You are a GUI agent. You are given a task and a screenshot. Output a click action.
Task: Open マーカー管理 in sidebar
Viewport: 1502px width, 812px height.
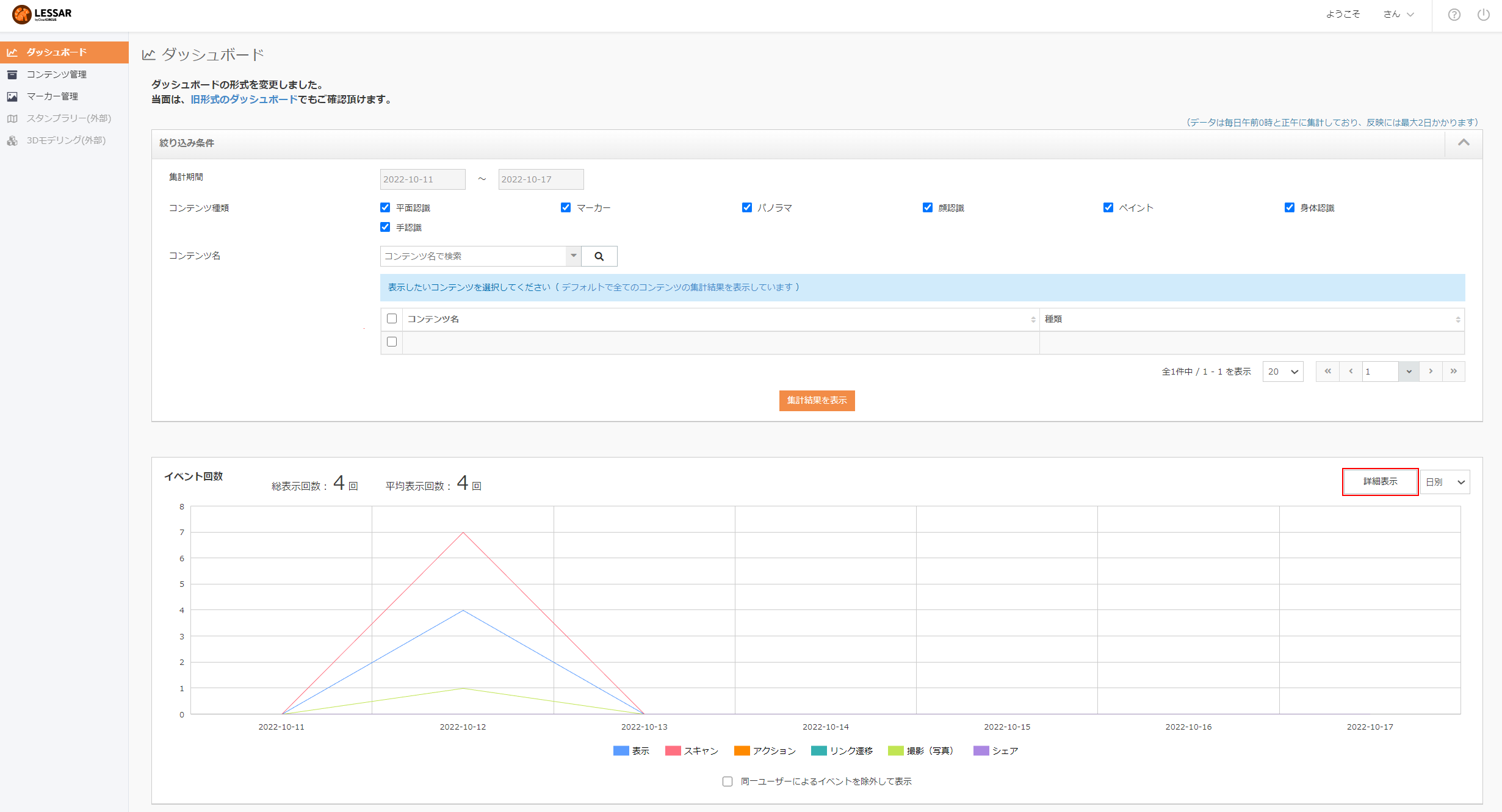click(64, 96)
